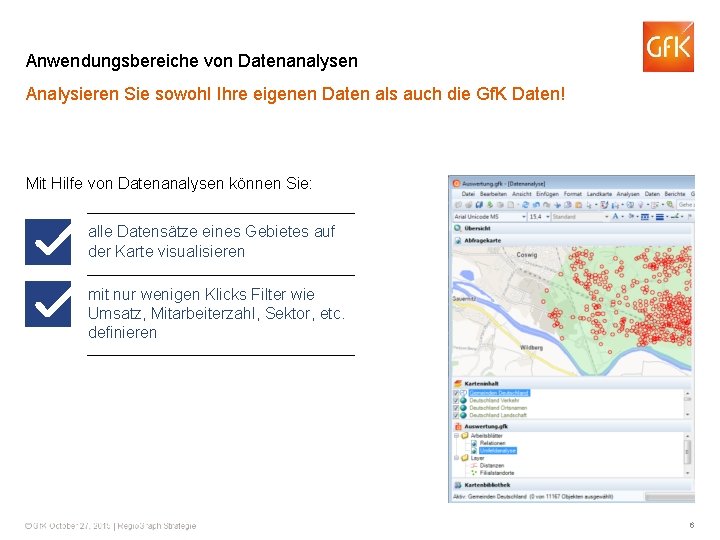Open the Einfügen menu

click(x=547, y=194)
